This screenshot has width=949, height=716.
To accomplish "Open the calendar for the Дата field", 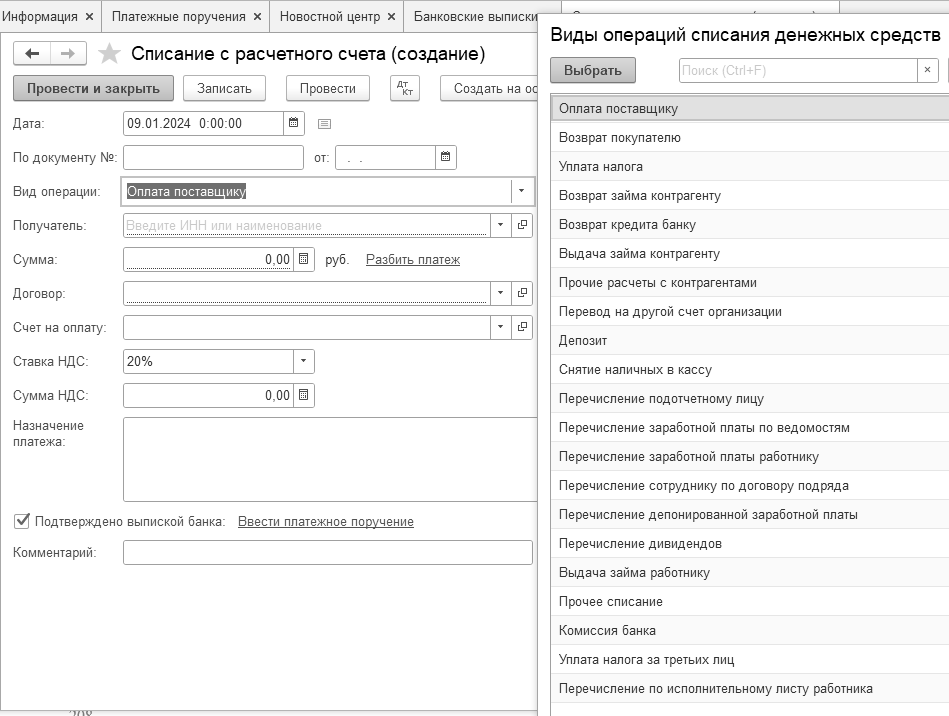I will coord(294,123).
